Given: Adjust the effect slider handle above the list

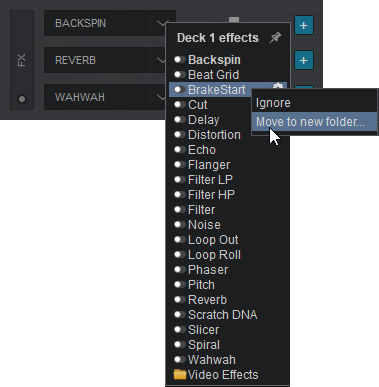Looking at the screenshot, I should [234, 20].
